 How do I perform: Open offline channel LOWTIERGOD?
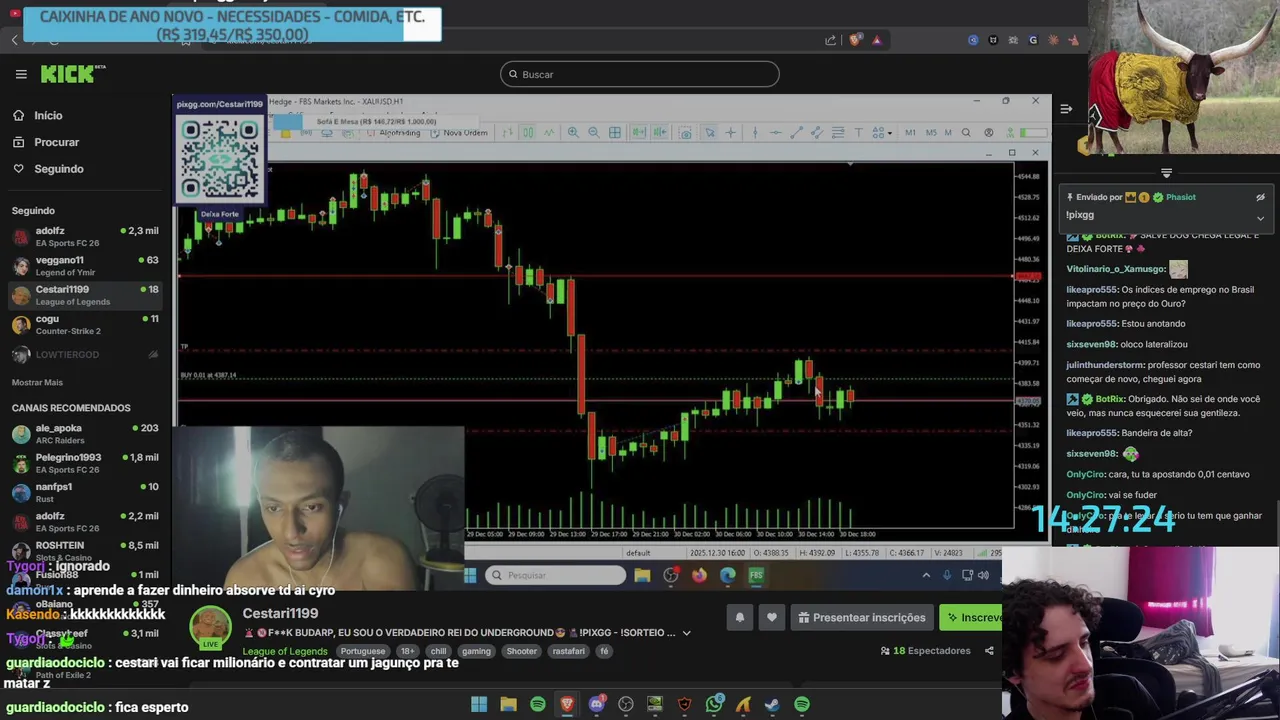pyautogui.click(x=85, y=354)
